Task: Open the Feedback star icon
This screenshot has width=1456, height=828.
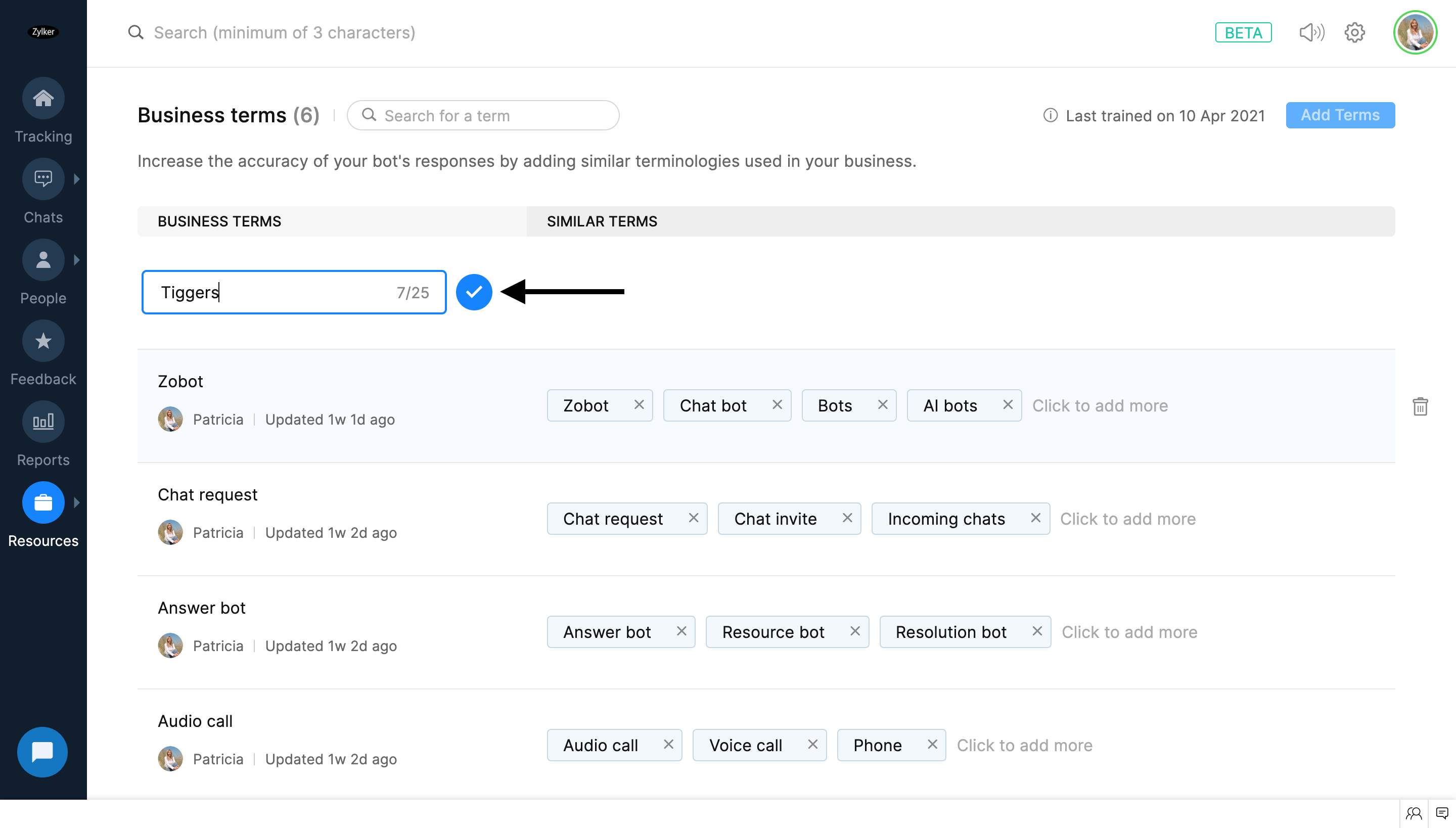Action: [x=43, y=341]
